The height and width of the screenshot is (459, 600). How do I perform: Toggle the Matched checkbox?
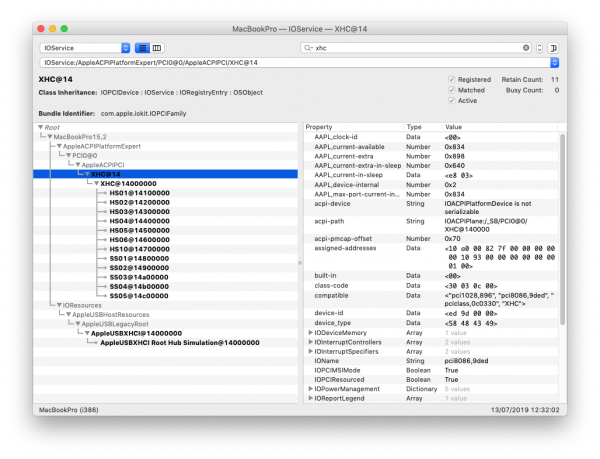tap(452, 90)
